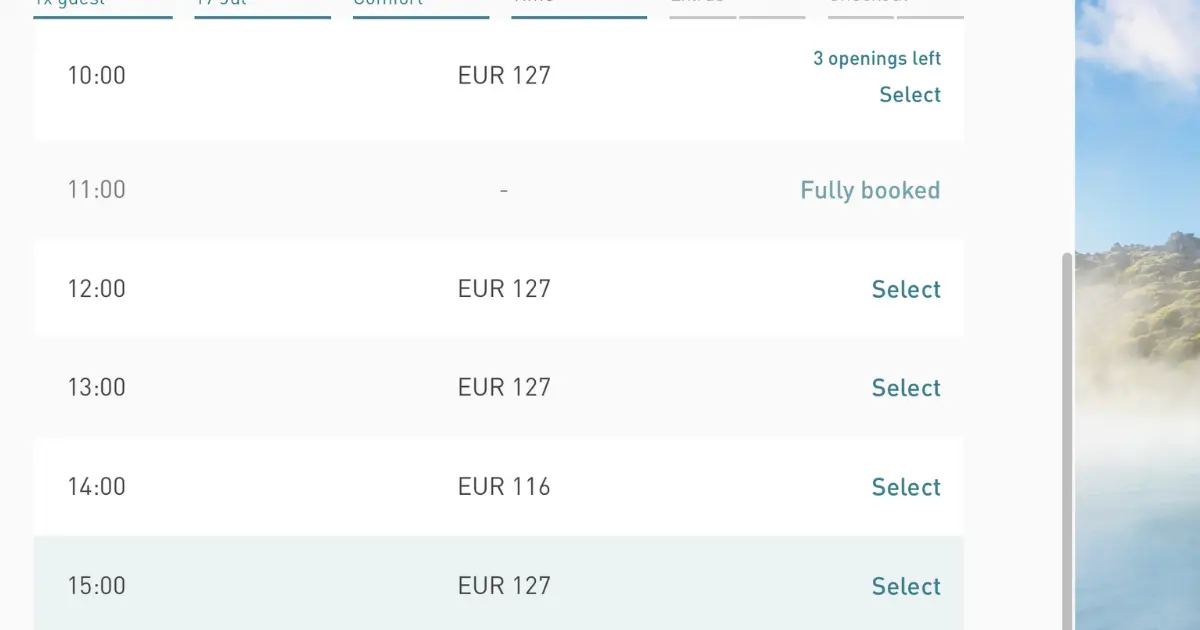Return to the Comfort package step

(x=421, y=6)
